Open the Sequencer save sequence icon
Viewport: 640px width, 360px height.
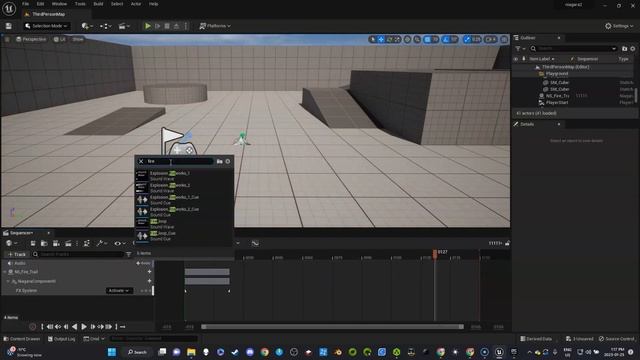click(33, 244)
